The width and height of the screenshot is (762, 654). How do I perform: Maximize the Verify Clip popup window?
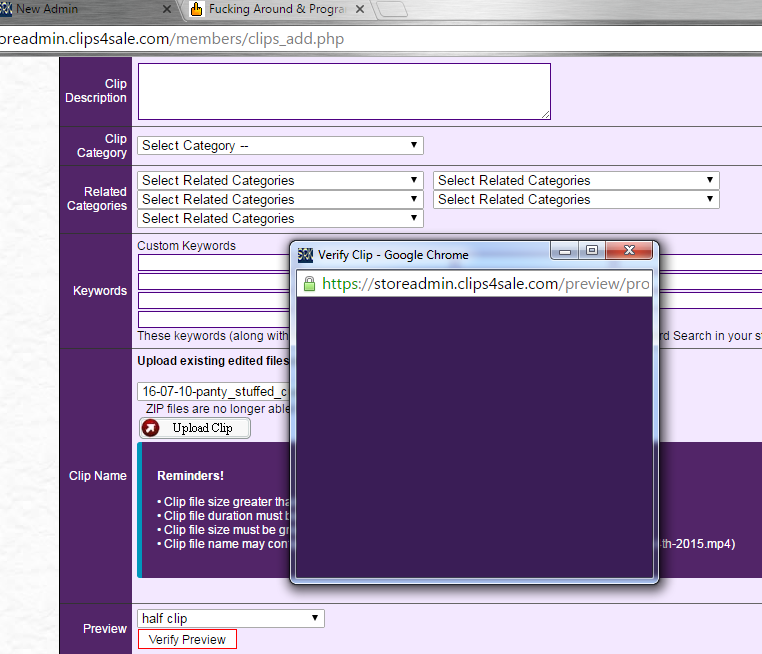coord(592,251)
